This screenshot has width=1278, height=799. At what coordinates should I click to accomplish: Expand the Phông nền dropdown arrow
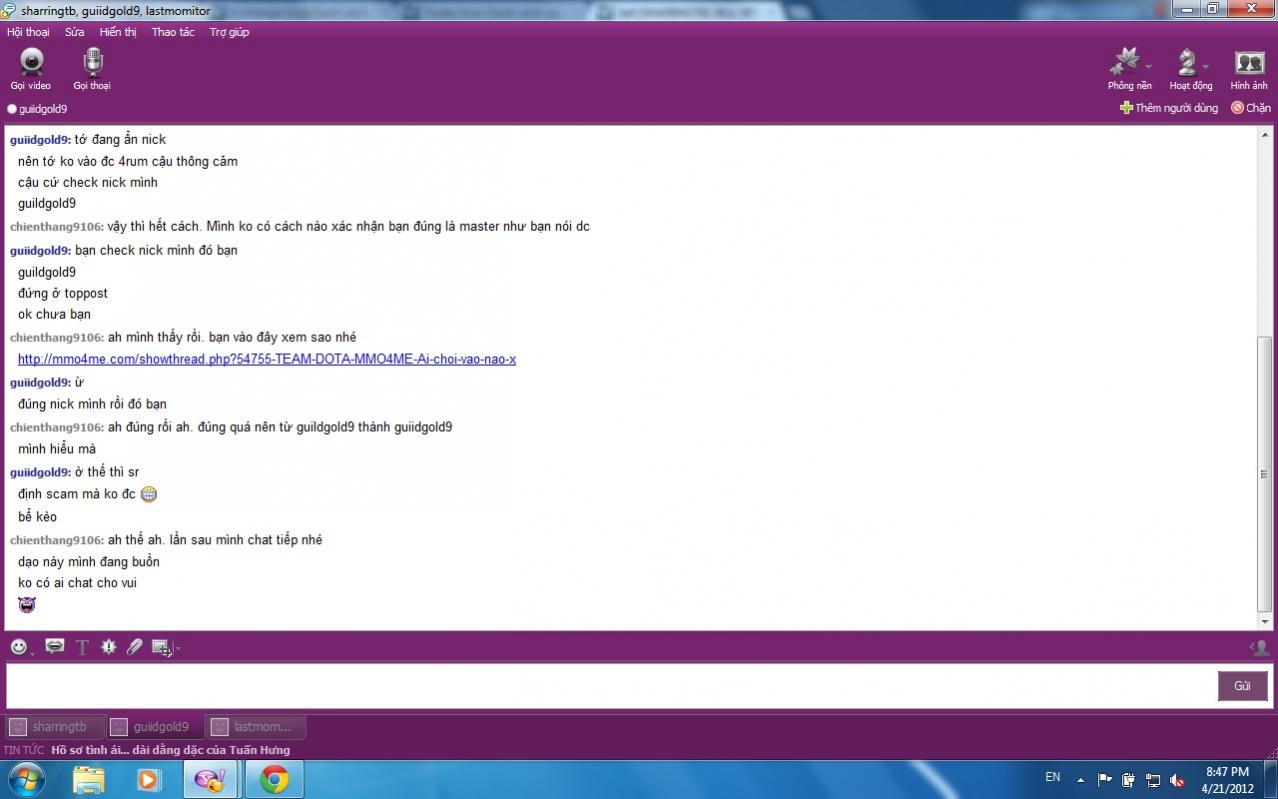[1148, 67]
